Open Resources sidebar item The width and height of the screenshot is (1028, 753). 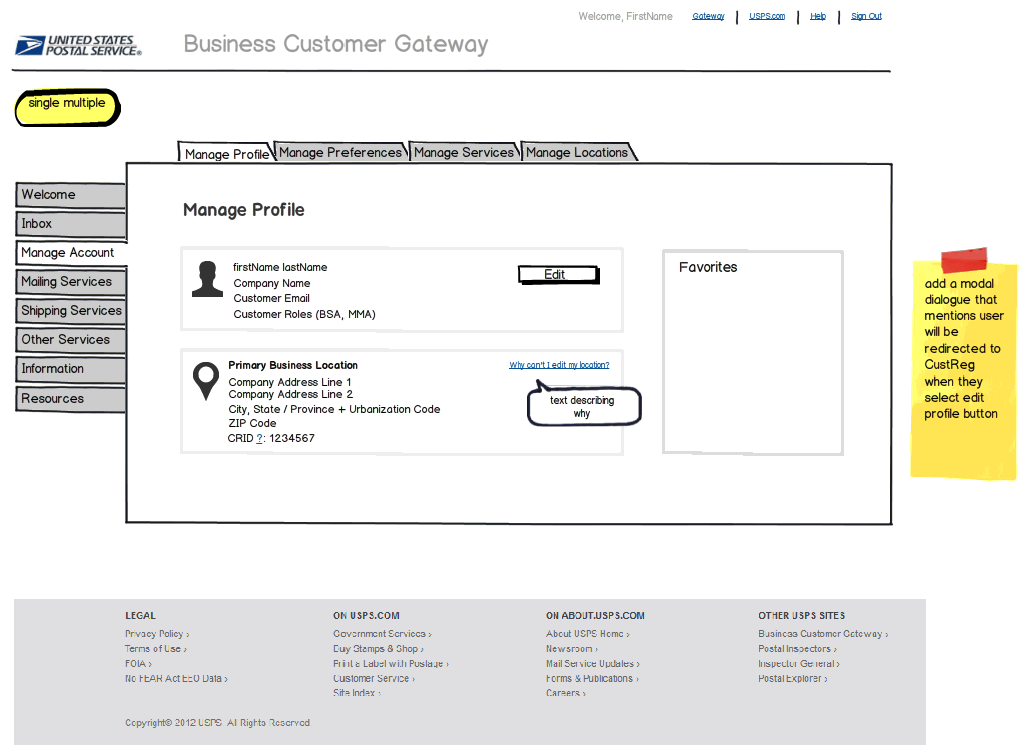70,398
